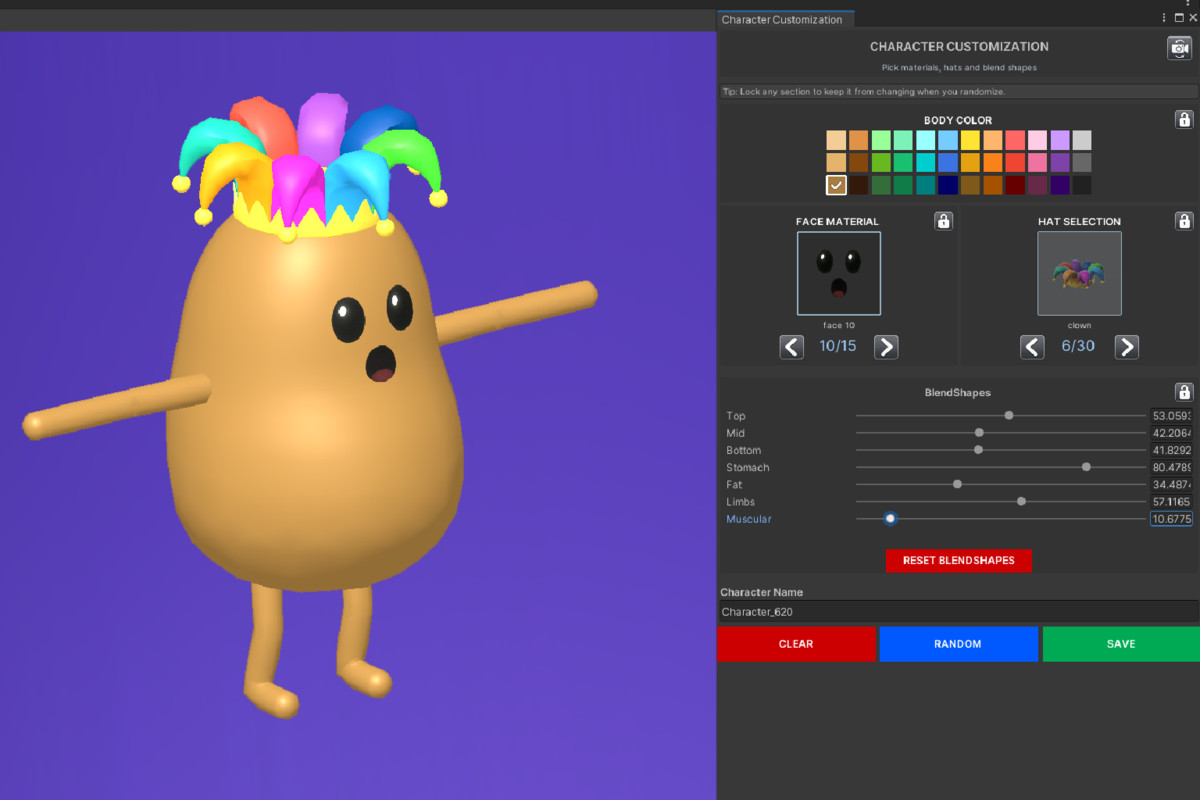Click the Face Material lock icon

[943, 221]
